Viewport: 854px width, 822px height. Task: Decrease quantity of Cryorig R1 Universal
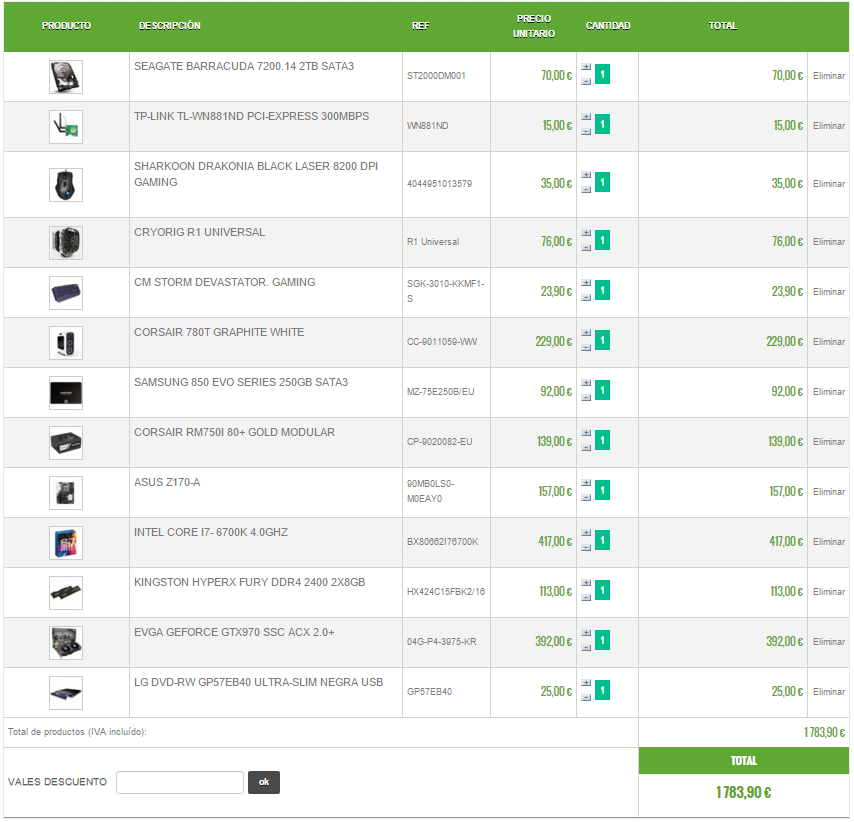[x=586, y=248]
